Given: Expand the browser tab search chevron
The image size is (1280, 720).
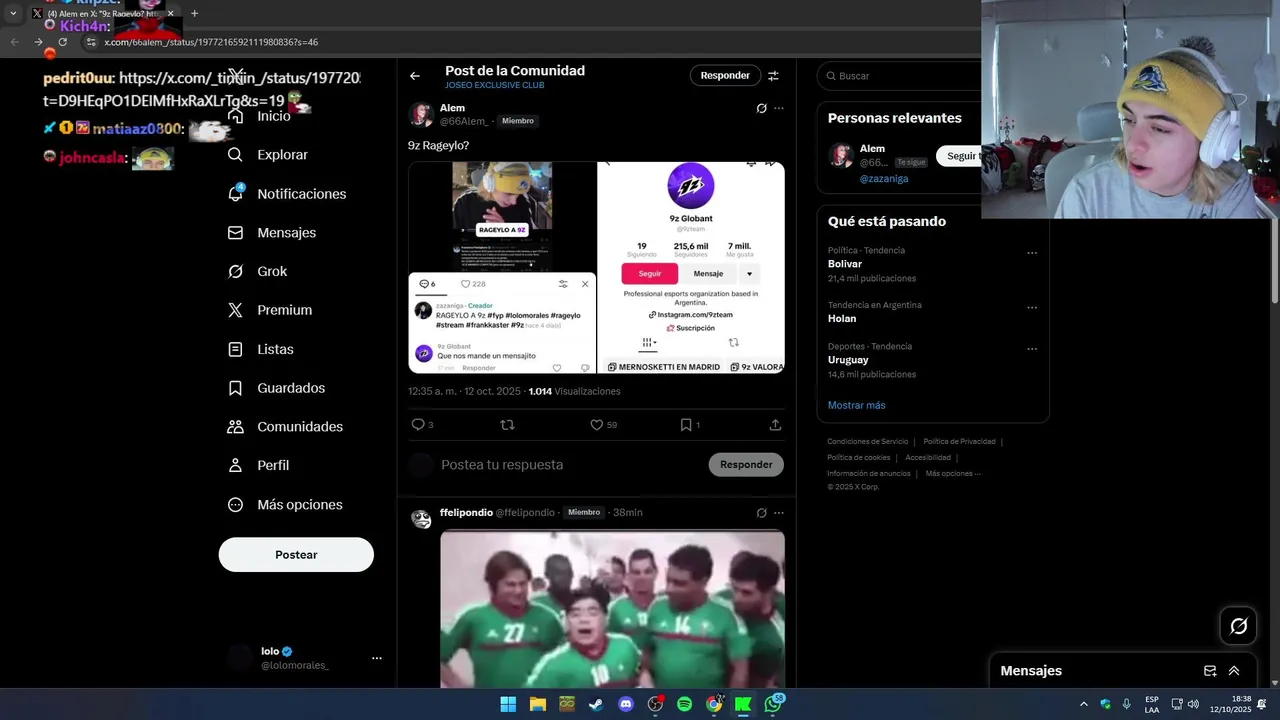Looking at the screenshot, I should click(13, 13).
